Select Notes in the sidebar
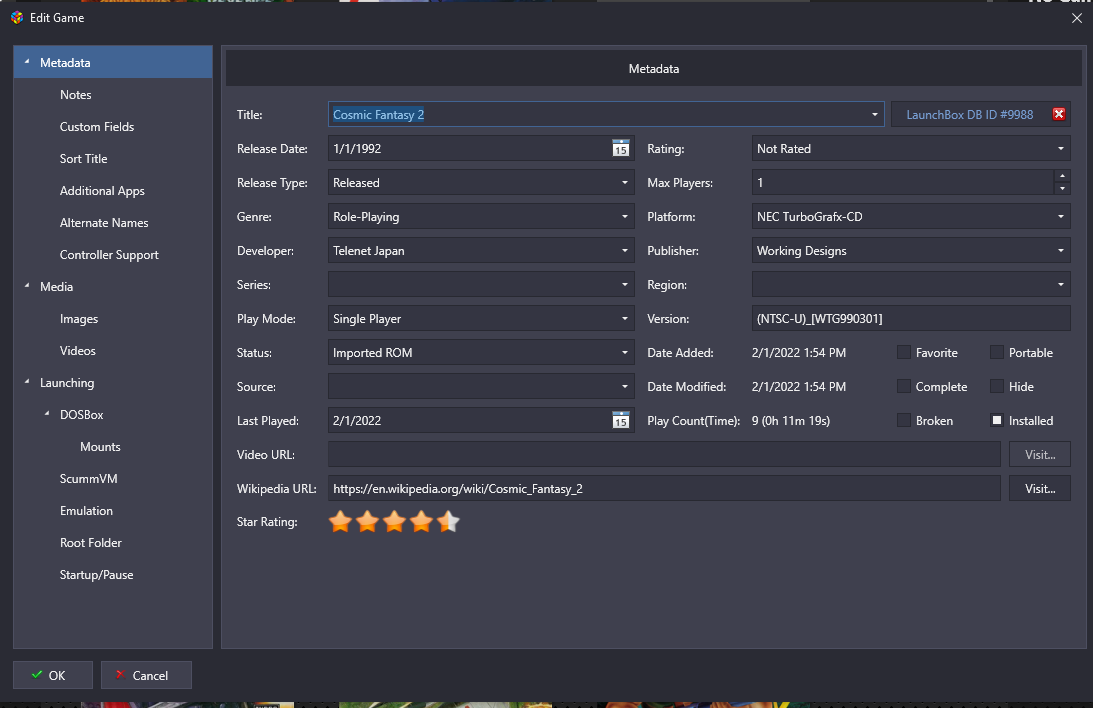Screen dimensions: 1093x708 (x=75, y=95)
